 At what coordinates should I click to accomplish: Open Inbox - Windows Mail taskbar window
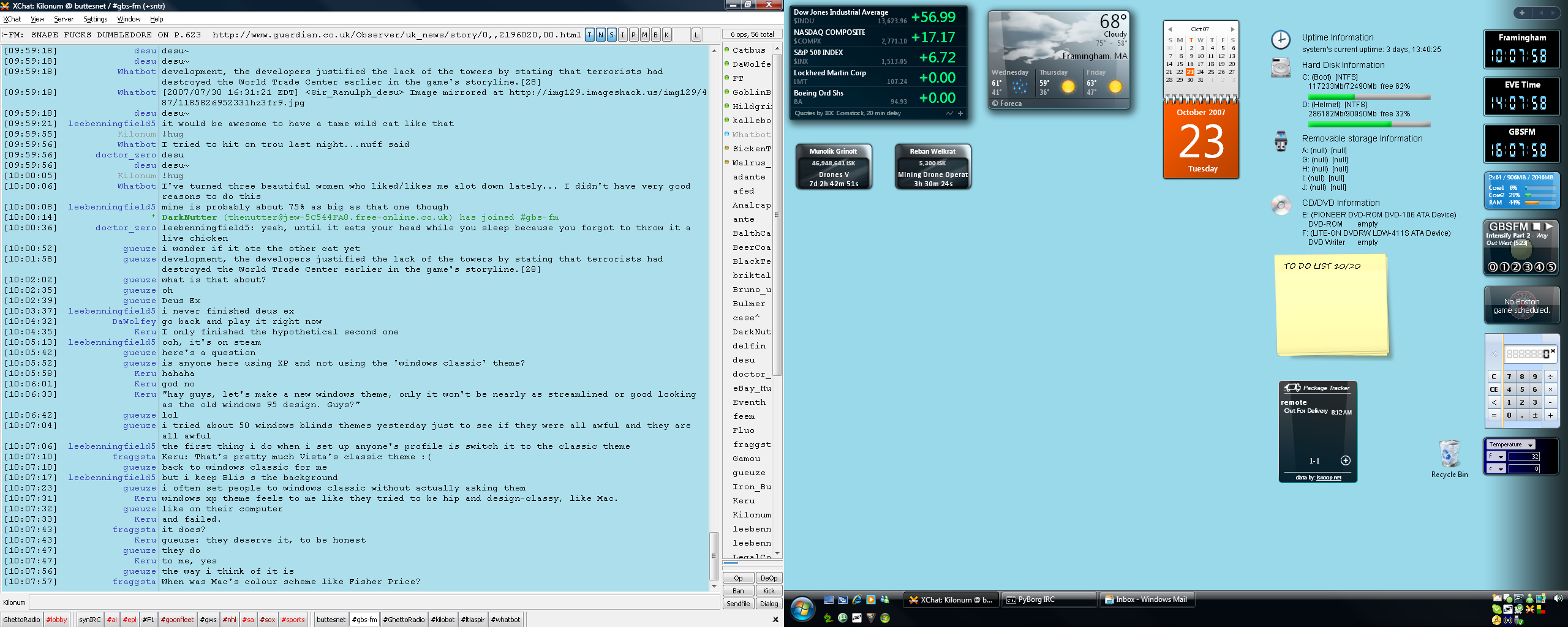pos(1147,600)
